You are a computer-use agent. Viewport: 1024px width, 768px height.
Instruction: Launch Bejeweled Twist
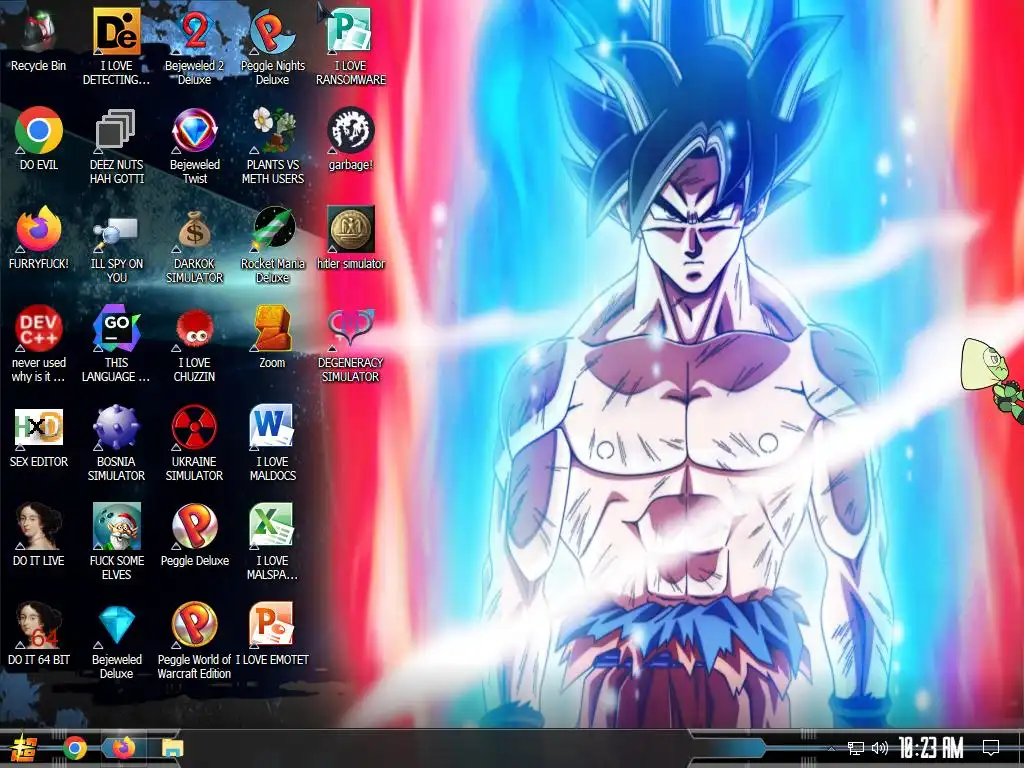[x=194, y=146]
